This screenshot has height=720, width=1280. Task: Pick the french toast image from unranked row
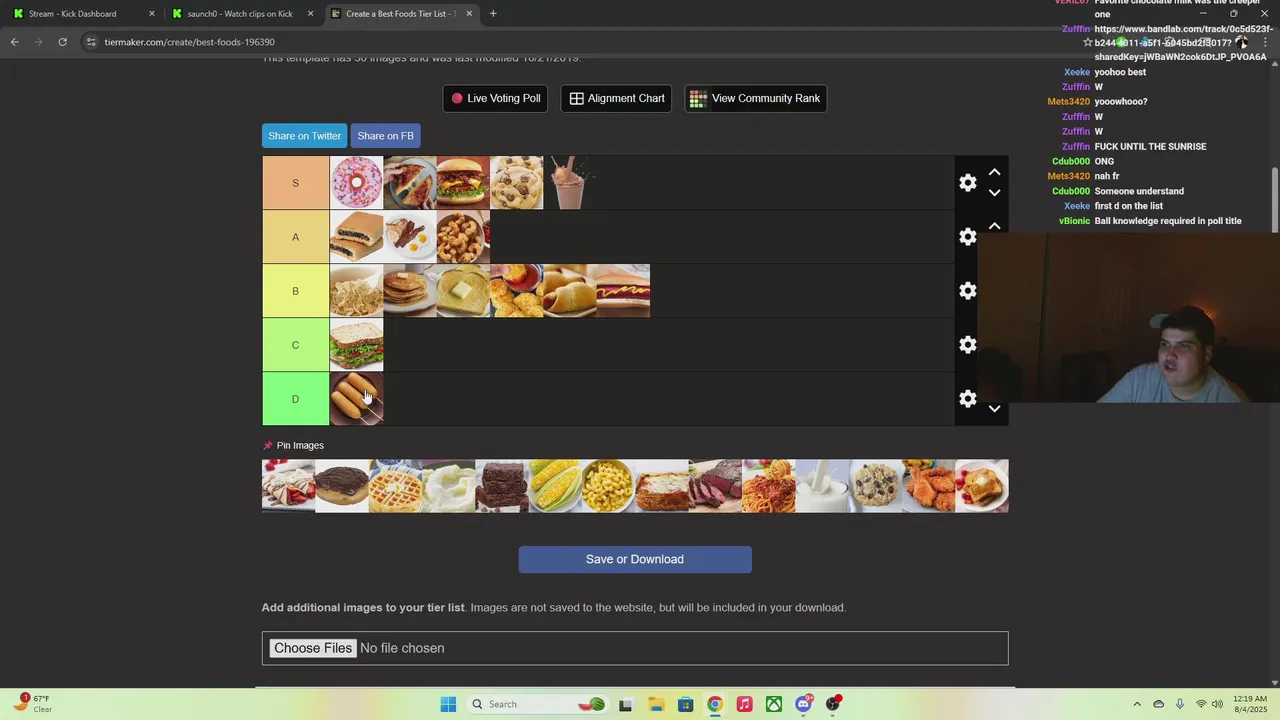982,486
